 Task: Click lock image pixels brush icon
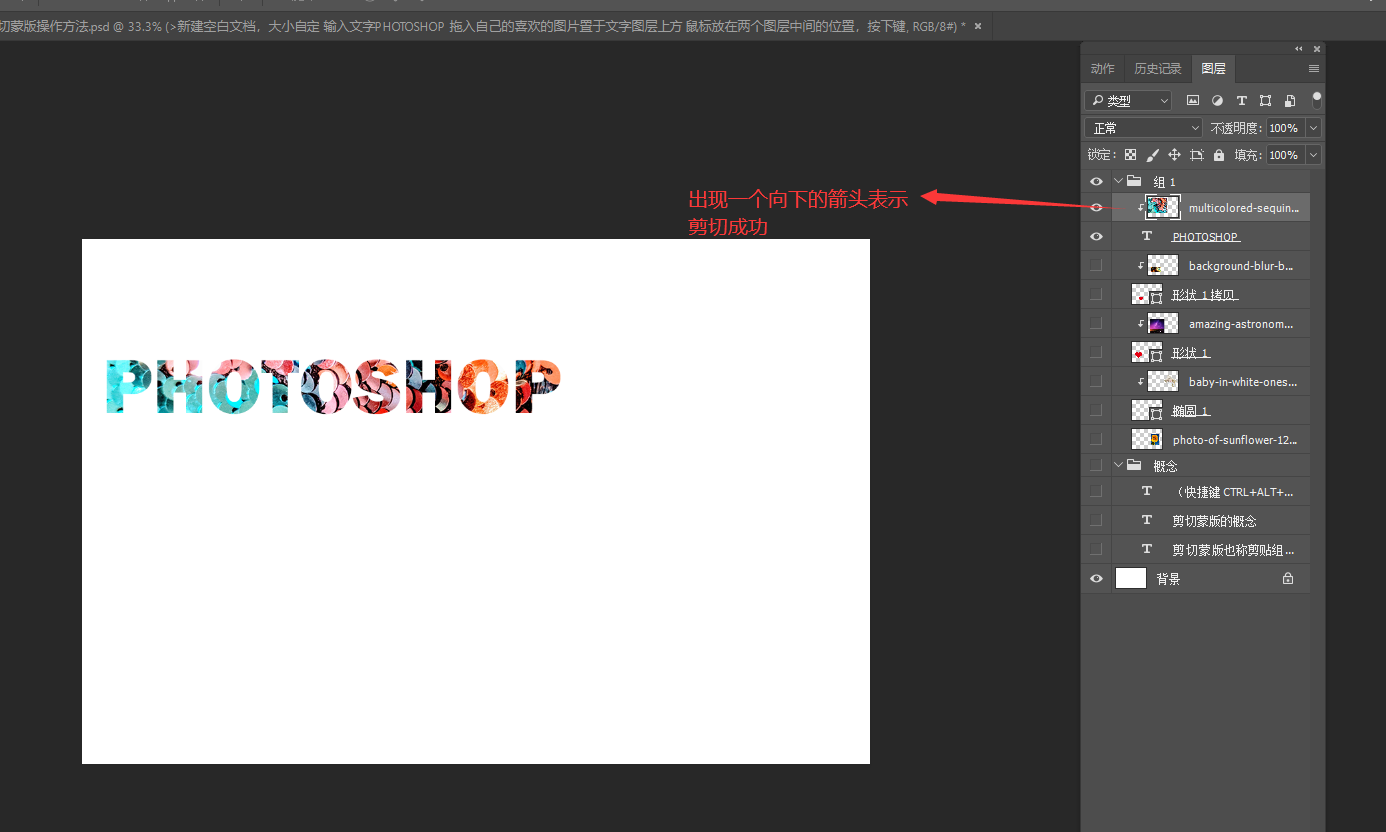(1152, 155)
